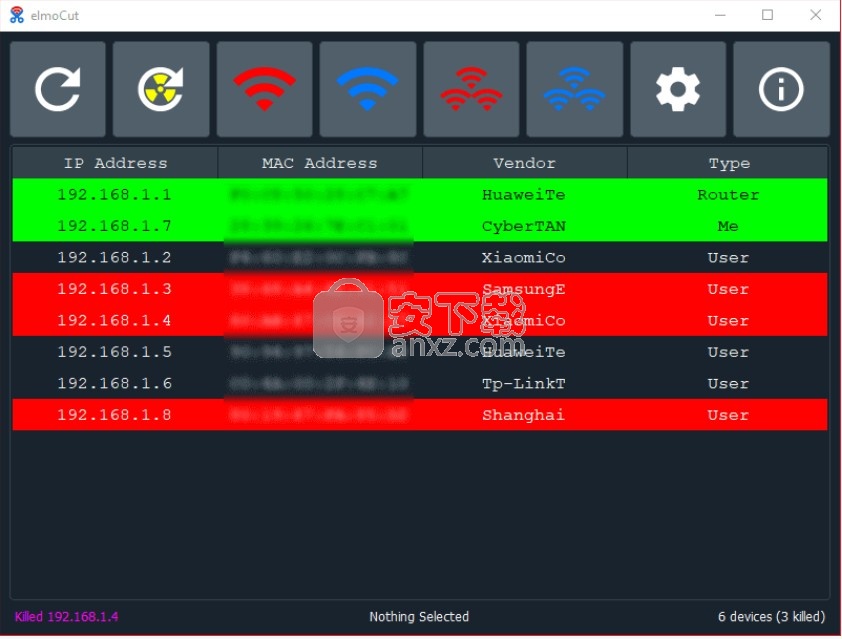Click the Me type cell

728,226
